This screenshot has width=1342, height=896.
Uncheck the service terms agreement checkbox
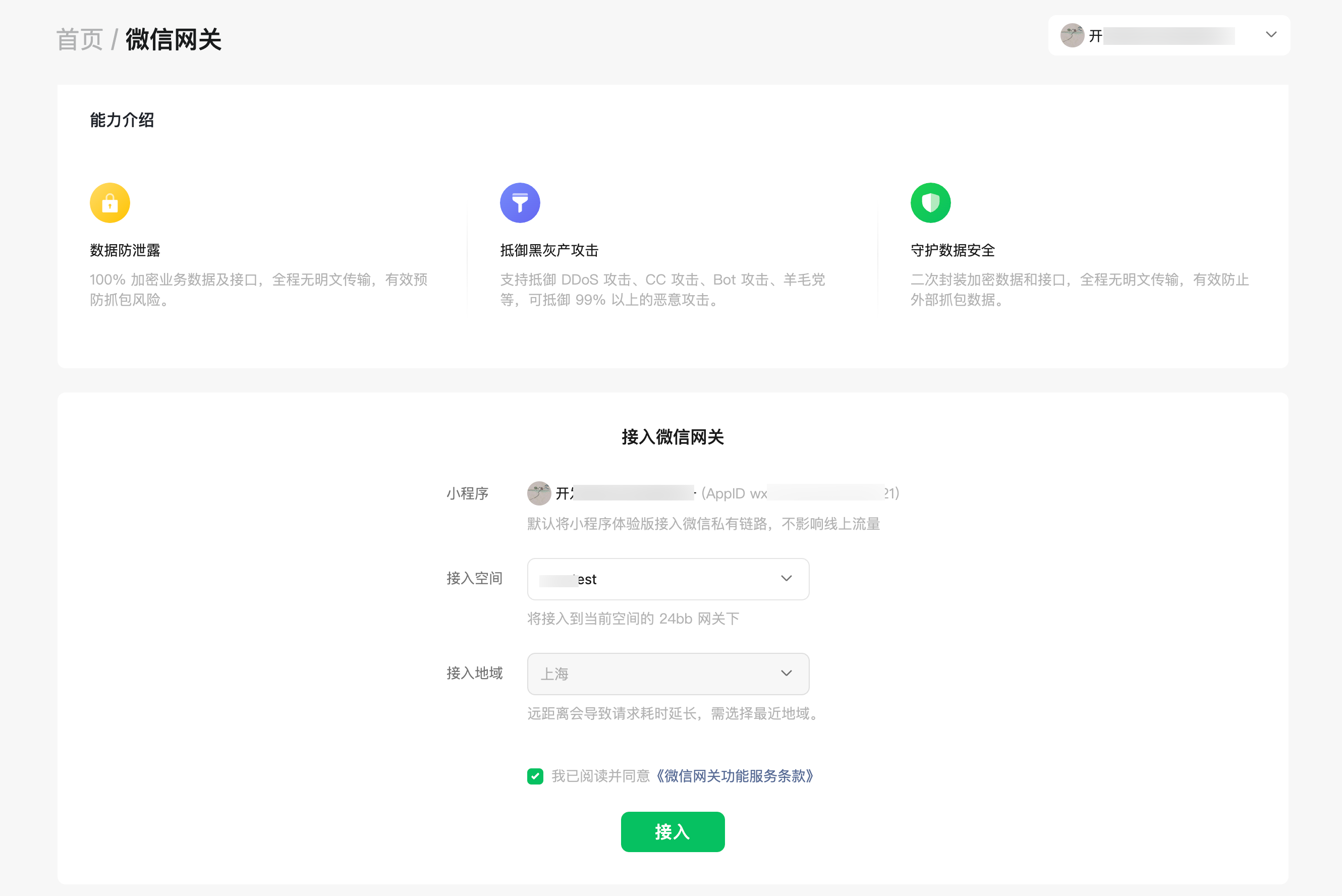click(535, 776)
